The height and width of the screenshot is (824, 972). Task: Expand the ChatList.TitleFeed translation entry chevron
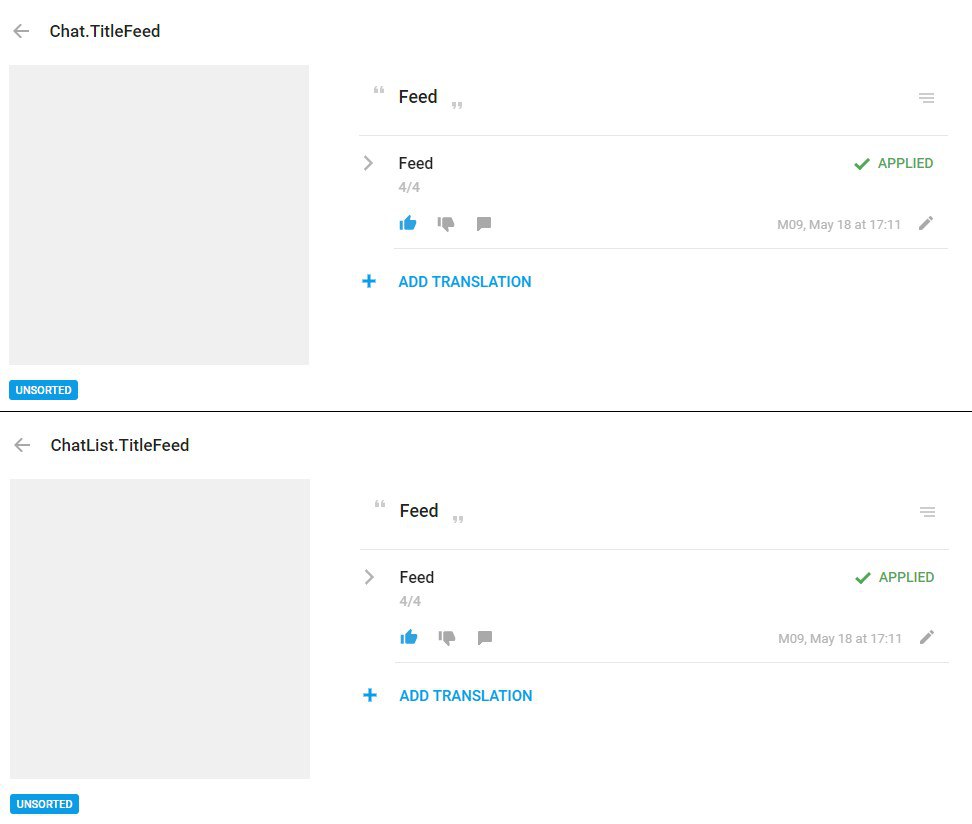tap(370, 577)
